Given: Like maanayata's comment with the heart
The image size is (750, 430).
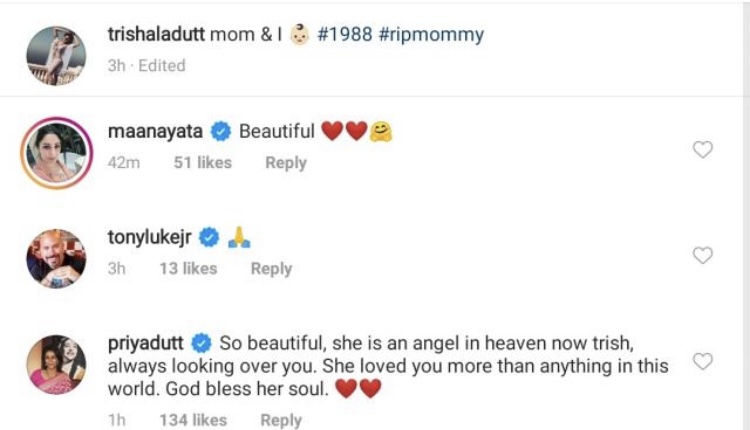Looking at the screenshot, I should click(x=703, y=150).
